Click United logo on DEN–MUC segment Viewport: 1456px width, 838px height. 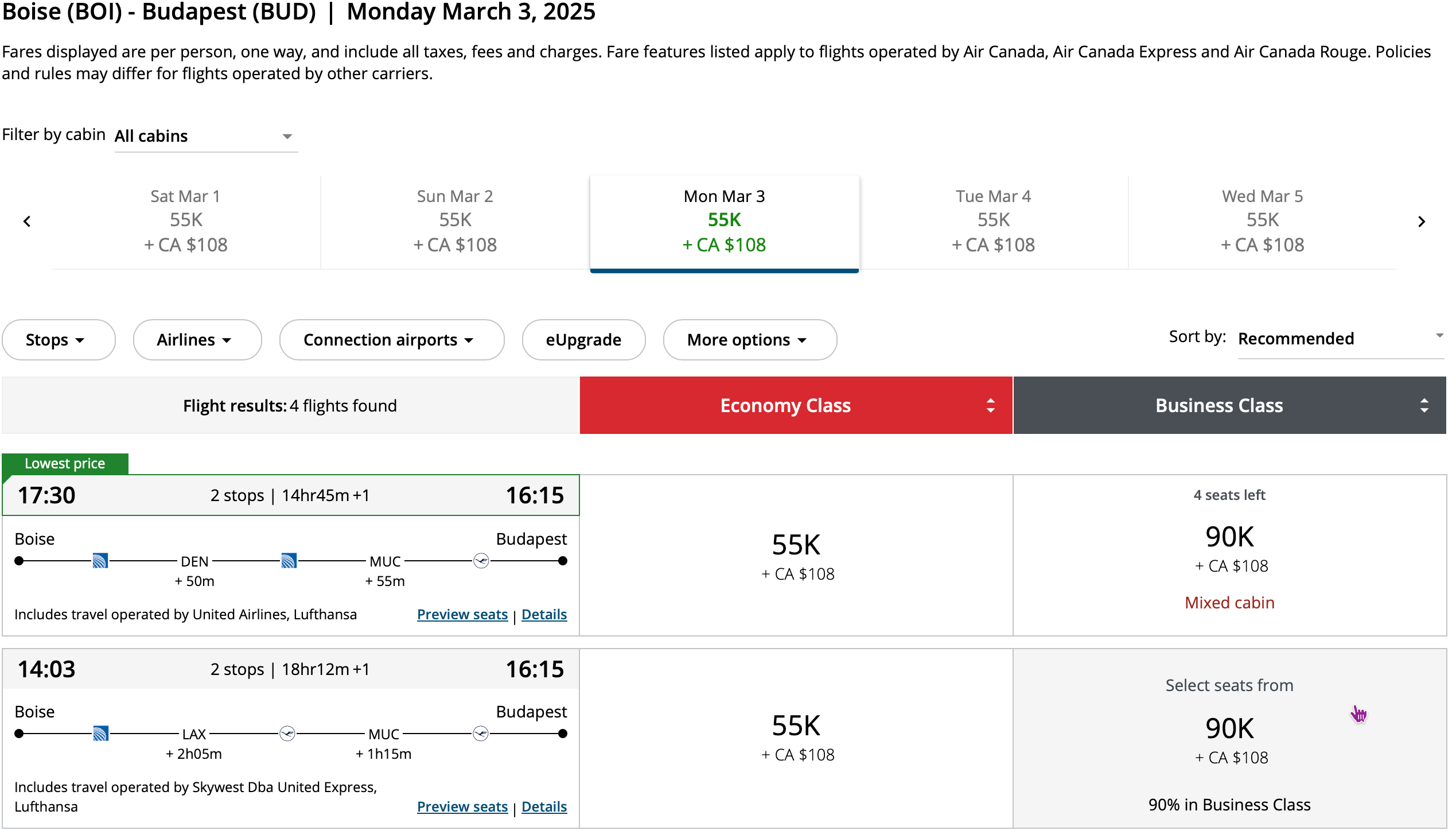289,561
